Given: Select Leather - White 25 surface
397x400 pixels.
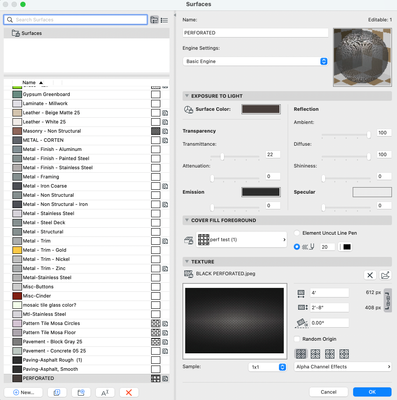Looking at the screenshot, I should coord(87,122).
